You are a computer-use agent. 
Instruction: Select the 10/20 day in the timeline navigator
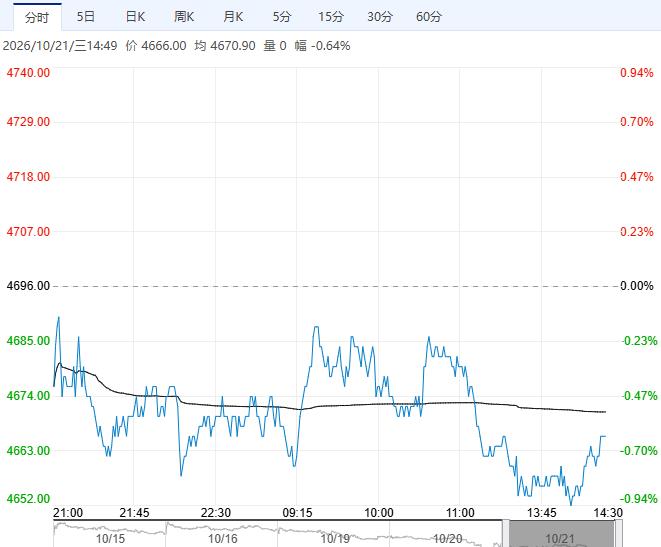tap(448, 538)
